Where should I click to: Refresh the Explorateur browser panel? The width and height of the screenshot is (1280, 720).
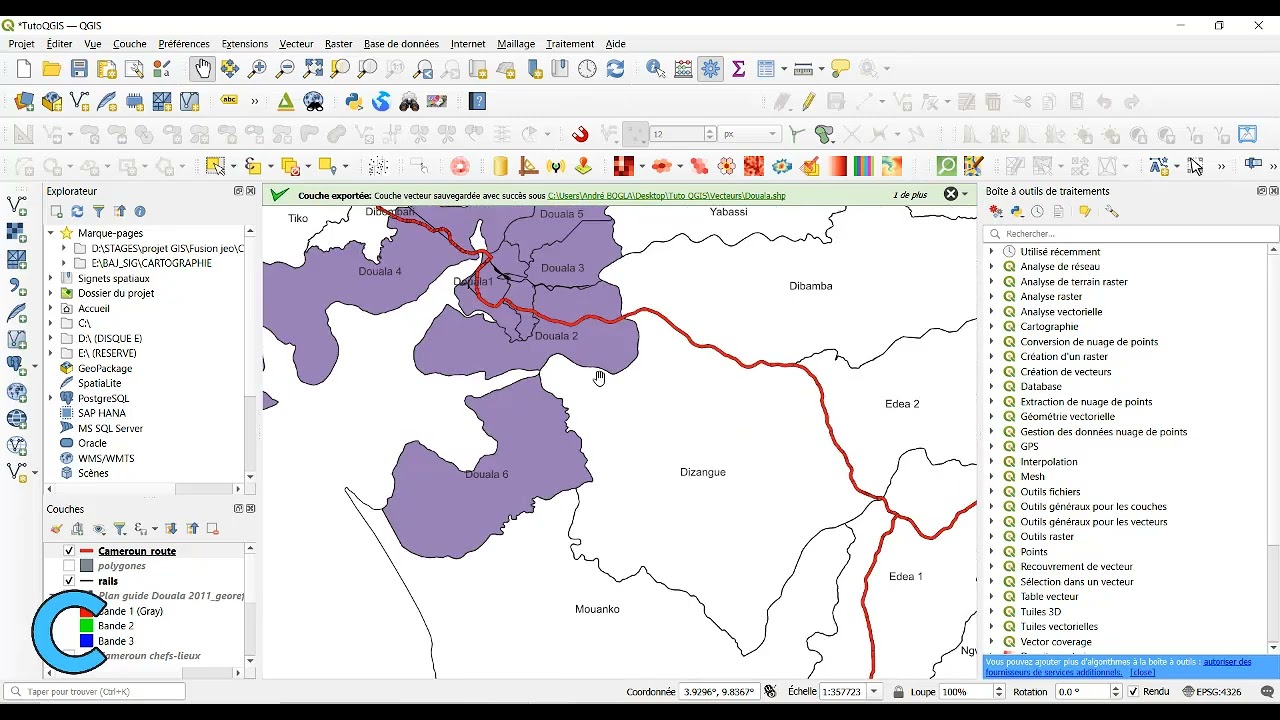(x=77, y=211)
